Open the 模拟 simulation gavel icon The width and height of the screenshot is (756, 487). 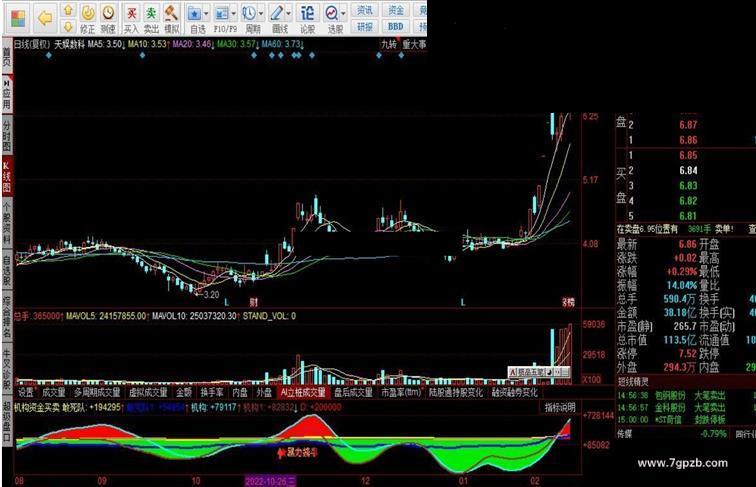pyautogui.click(x=172, y=20)
